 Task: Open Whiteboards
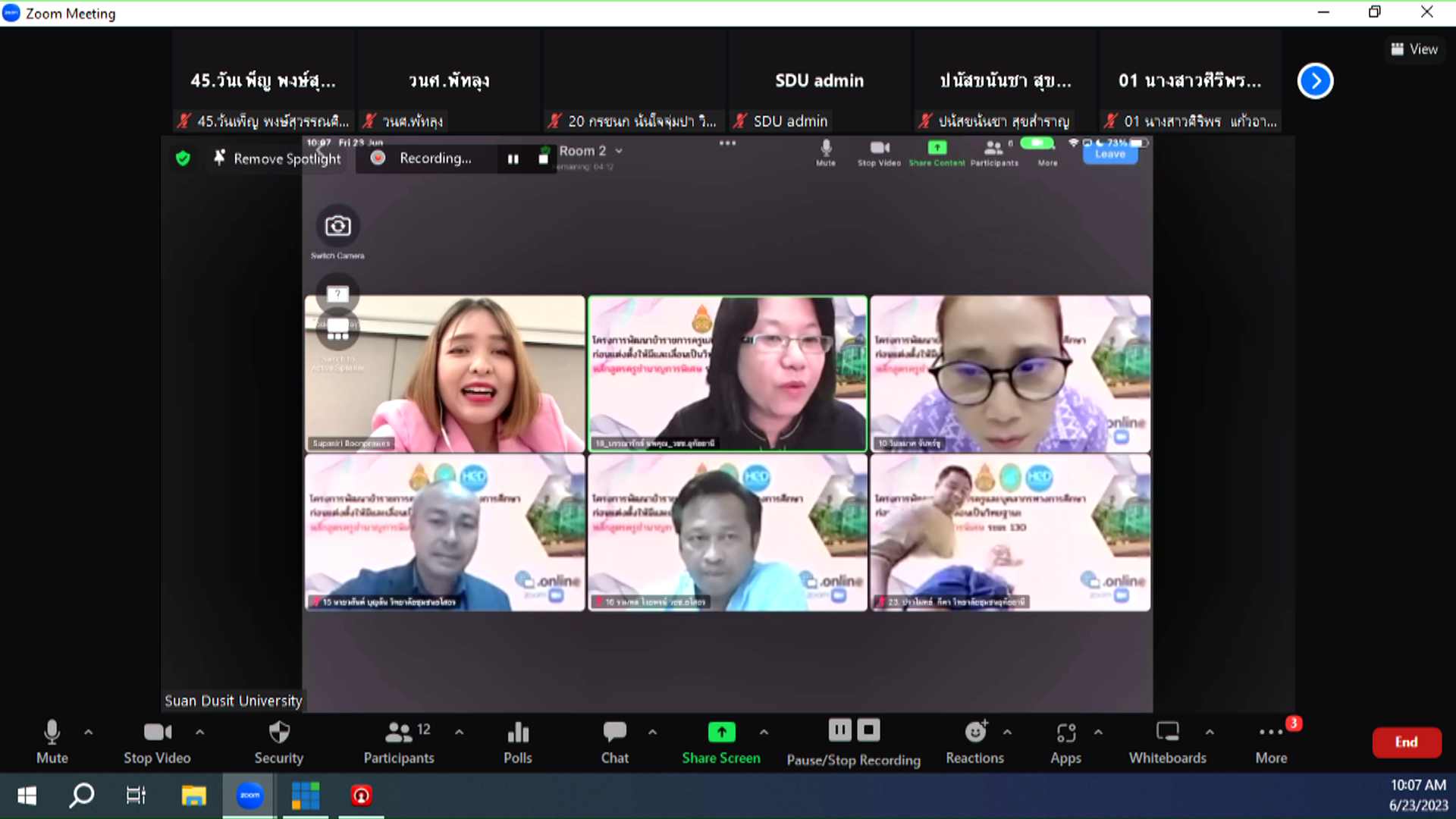1168,742
